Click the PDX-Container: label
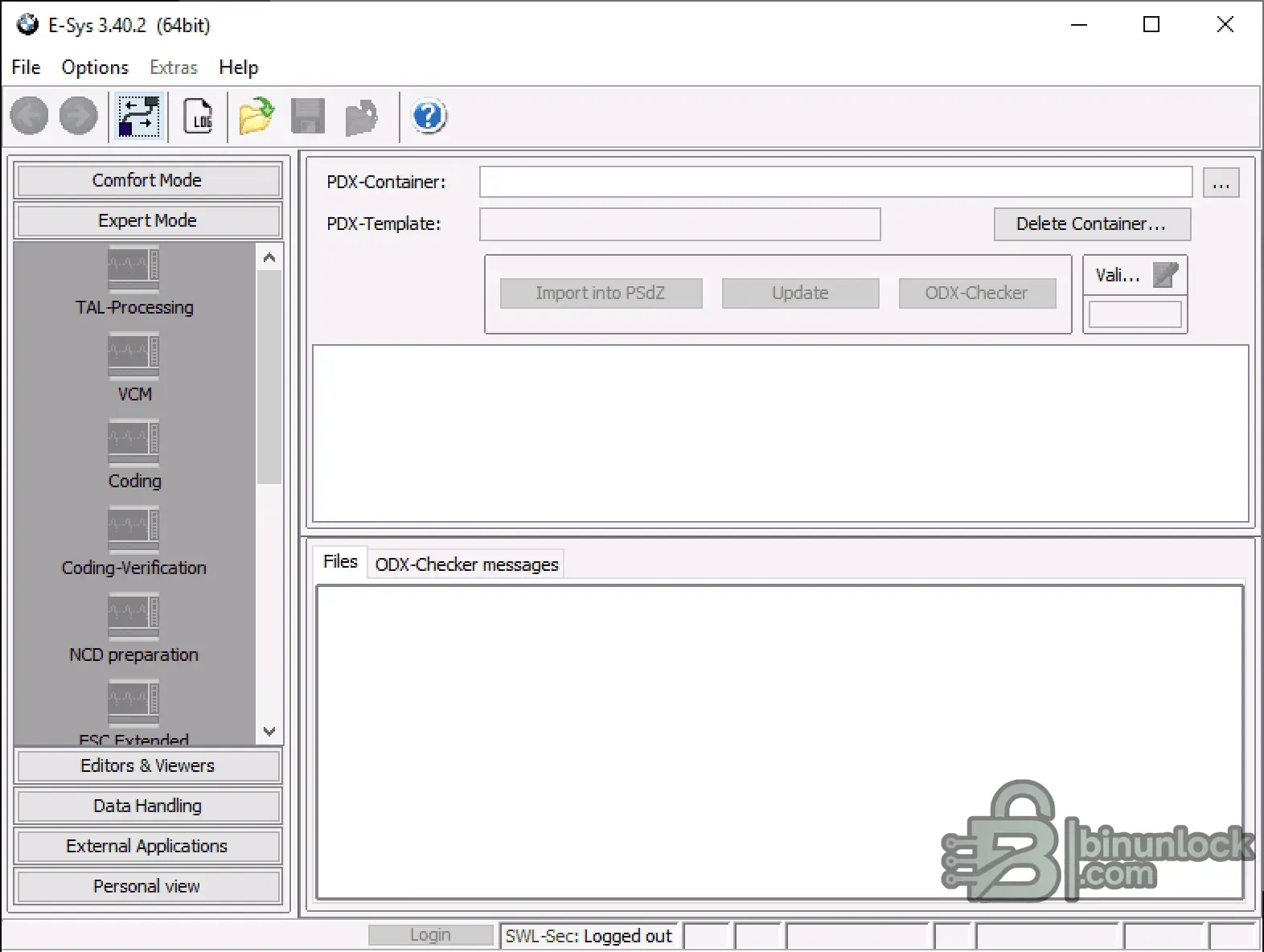1264x952 pixels. 386,182
